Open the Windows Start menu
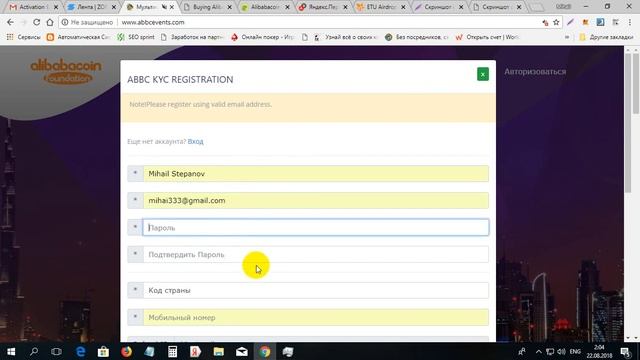This screenshot has width=640, height=360. tap(11, 351)
